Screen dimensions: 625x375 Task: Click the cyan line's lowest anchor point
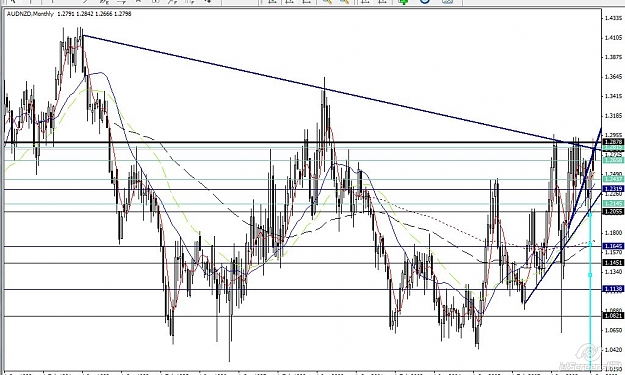(x=590, y=275)
